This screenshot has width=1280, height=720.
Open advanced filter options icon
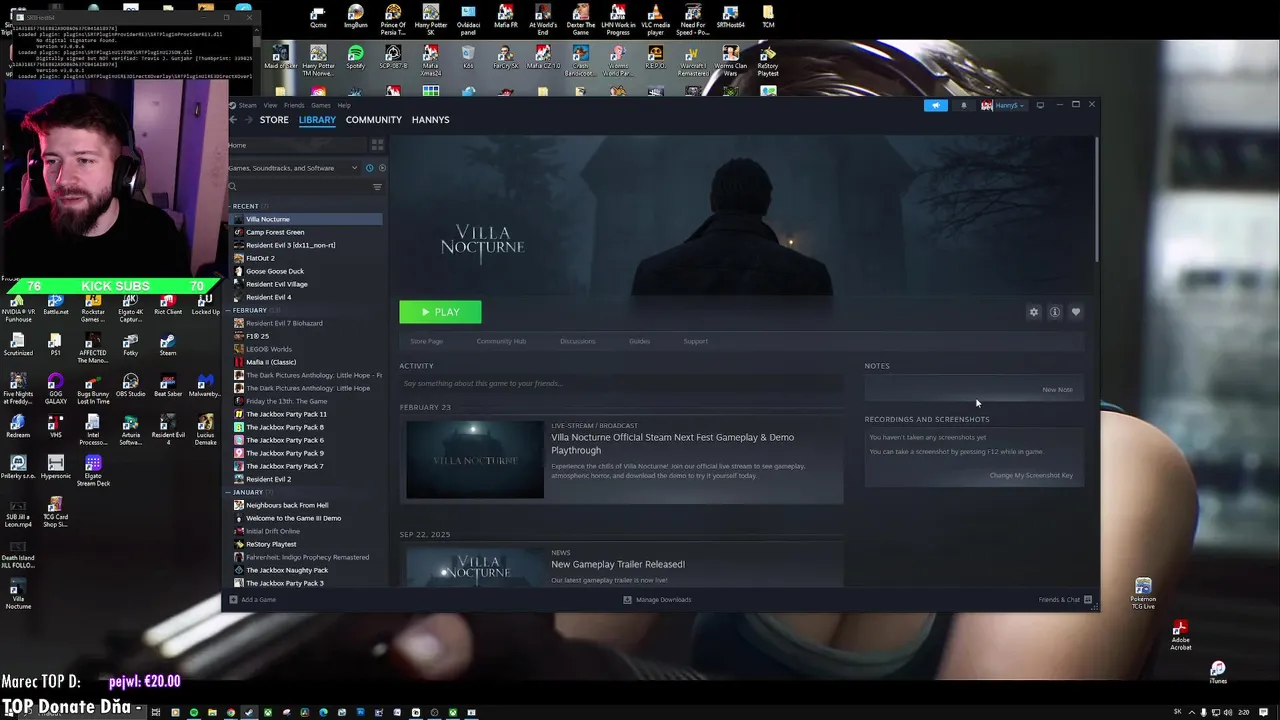point(377,187)
